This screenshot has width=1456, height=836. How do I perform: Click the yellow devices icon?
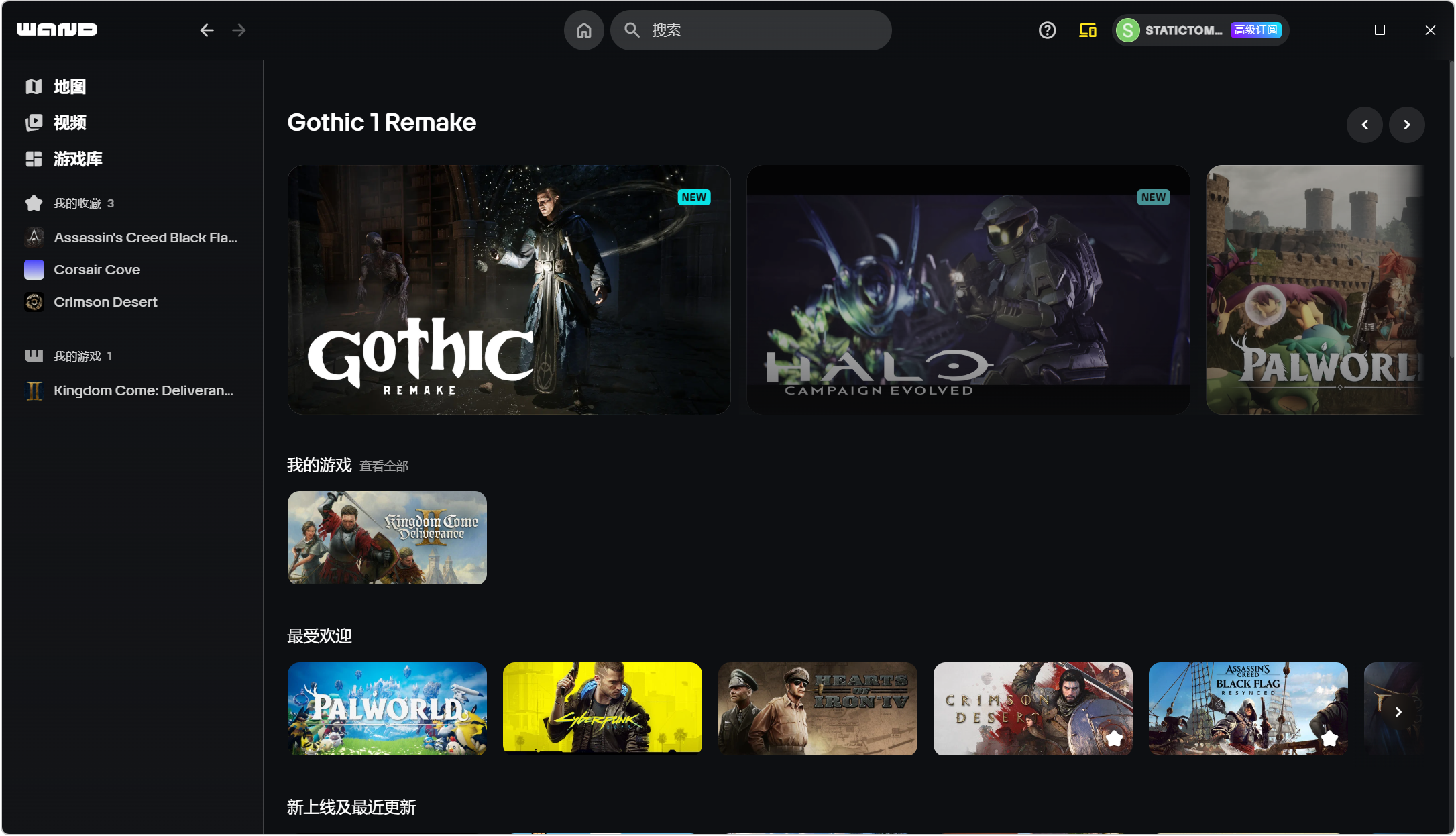[x=1087, y=30]
